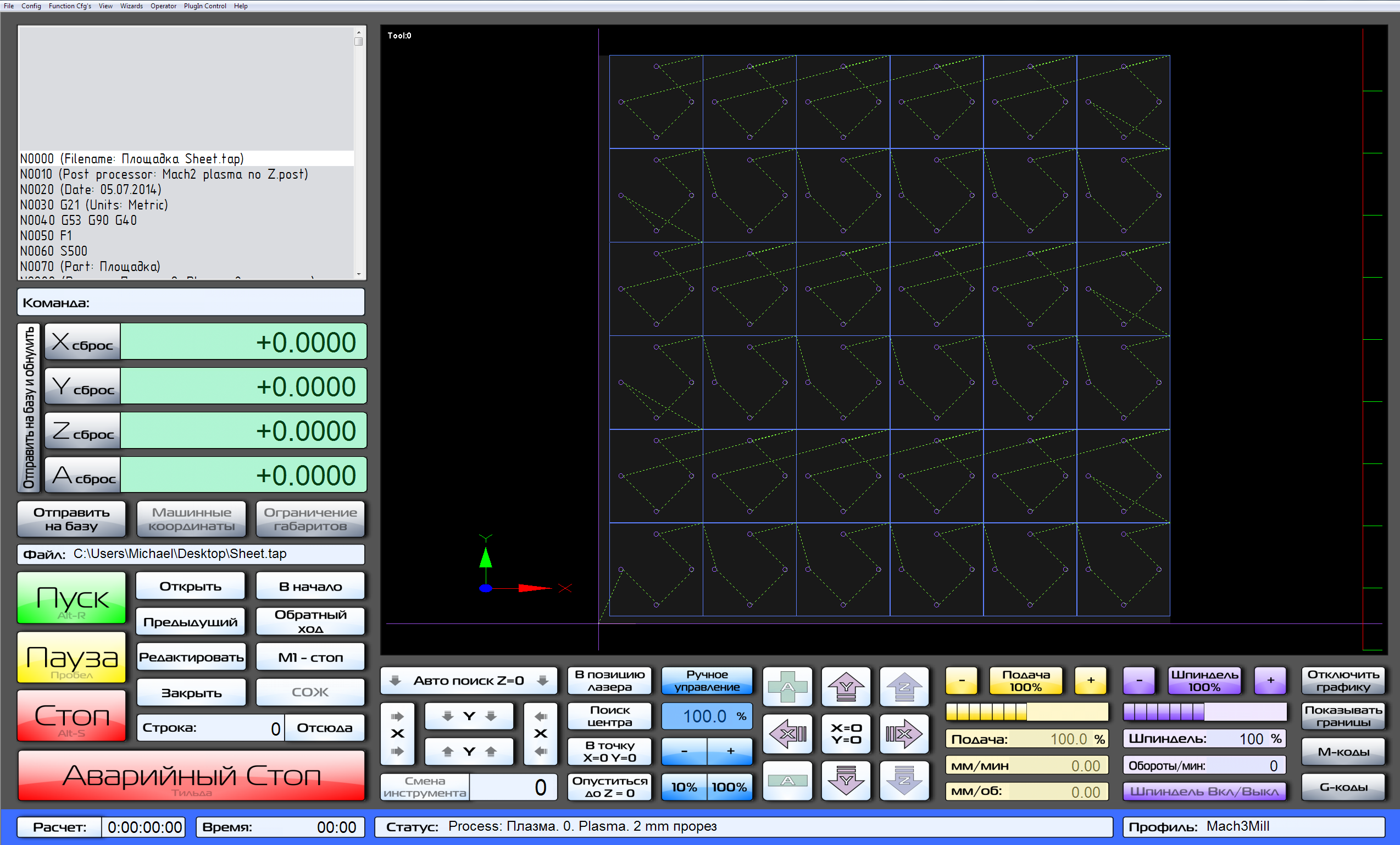1400x845 pixels.
Task: Jog X axis right with arrow icon
Action: click(904, 733)
